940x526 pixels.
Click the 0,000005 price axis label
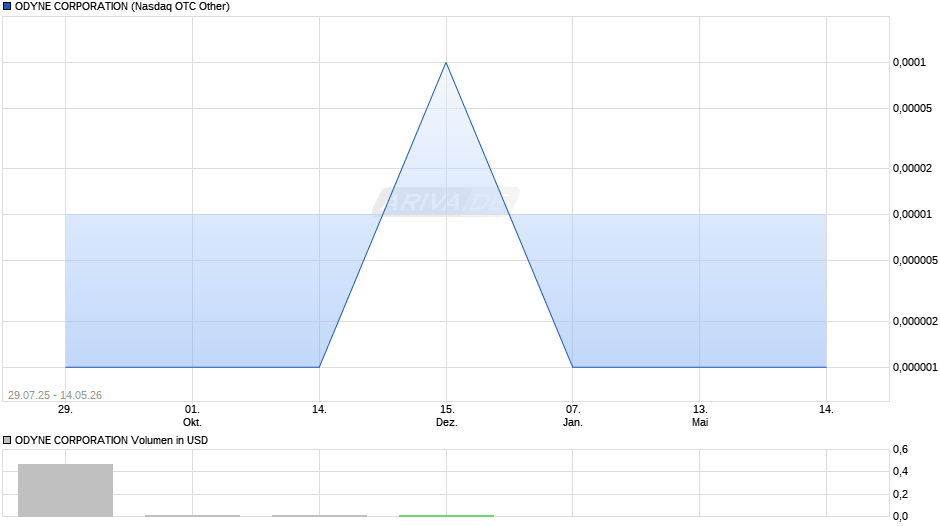(915, 260)
